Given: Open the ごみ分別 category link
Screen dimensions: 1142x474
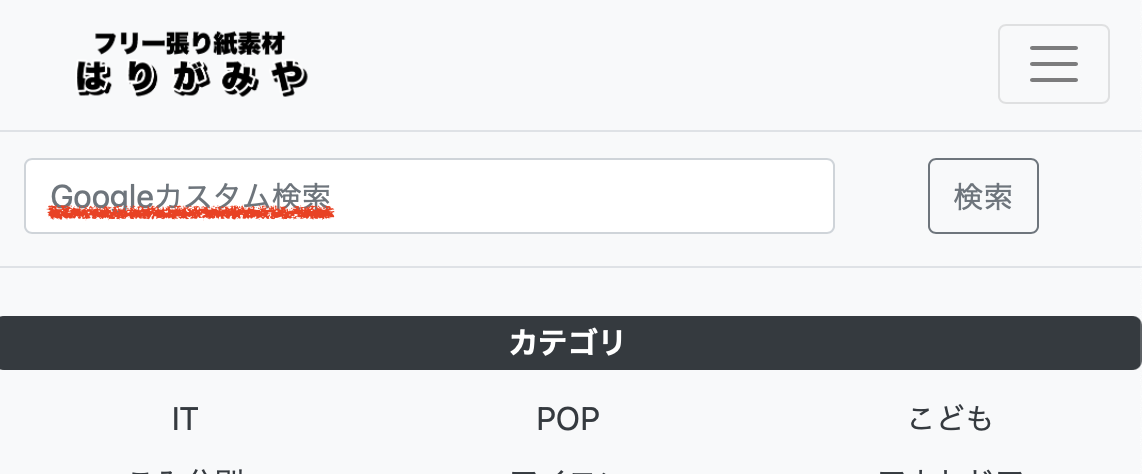Looking at the screenshot, I should point(185,469).
